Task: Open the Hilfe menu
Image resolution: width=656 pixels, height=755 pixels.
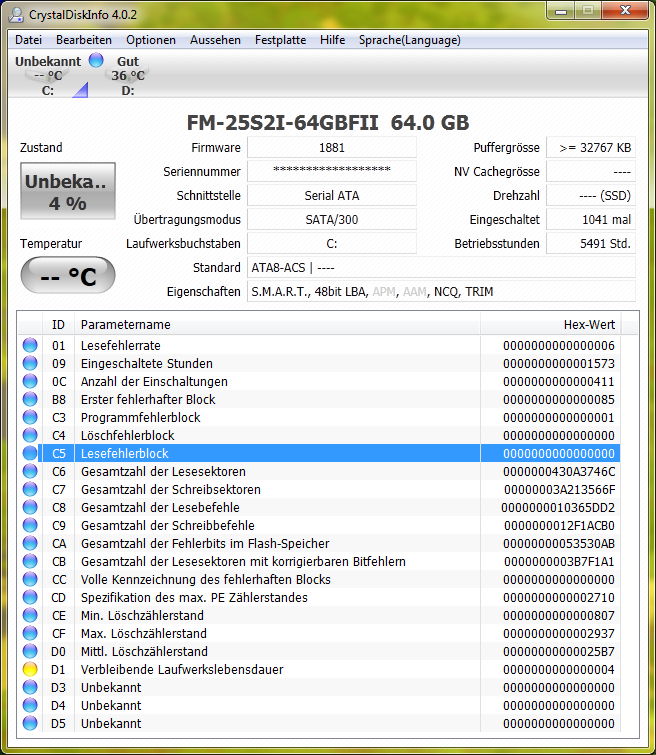Action: [332, 40]
